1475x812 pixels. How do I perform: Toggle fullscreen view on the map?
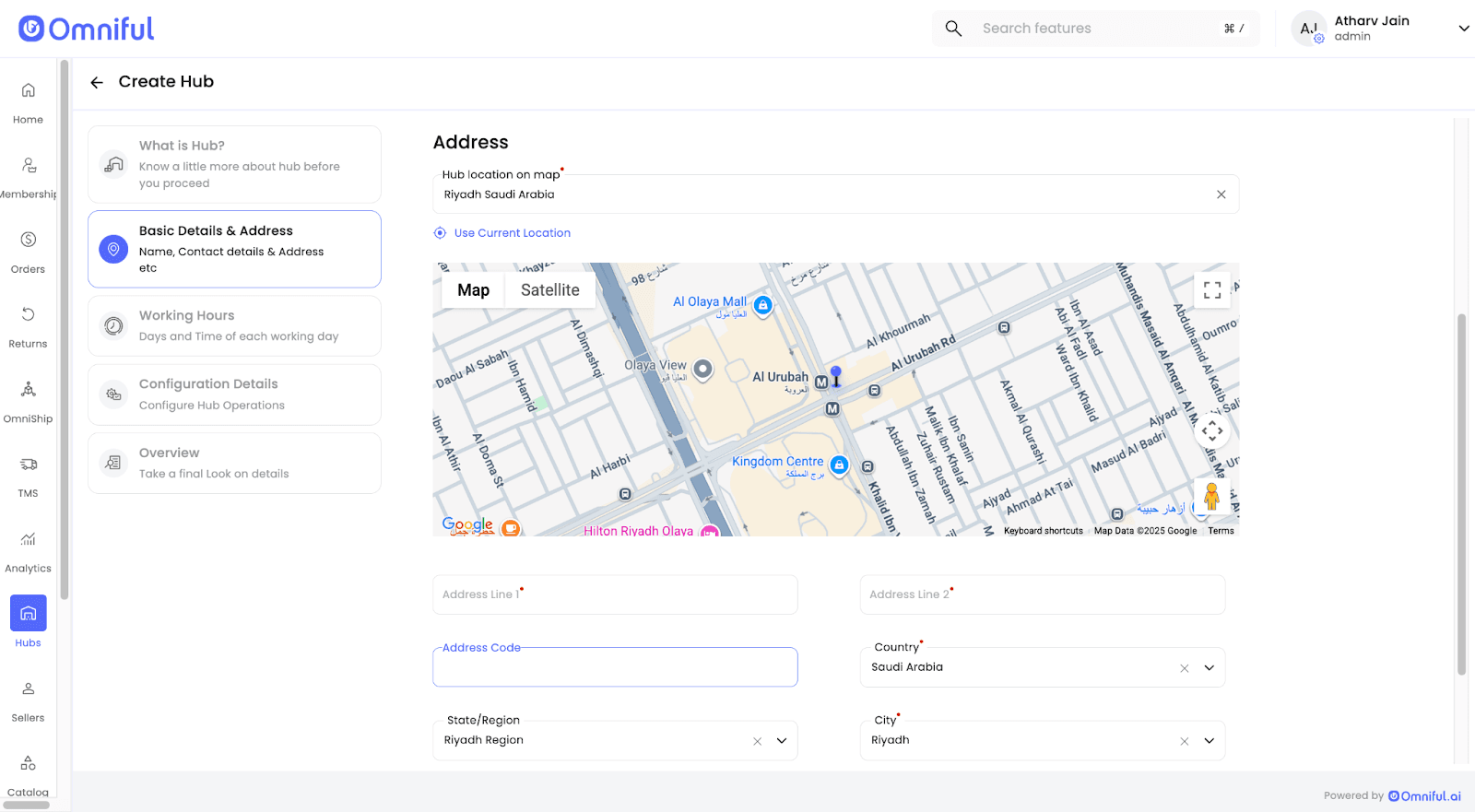pyautogui.click(x=1212, y=290)
